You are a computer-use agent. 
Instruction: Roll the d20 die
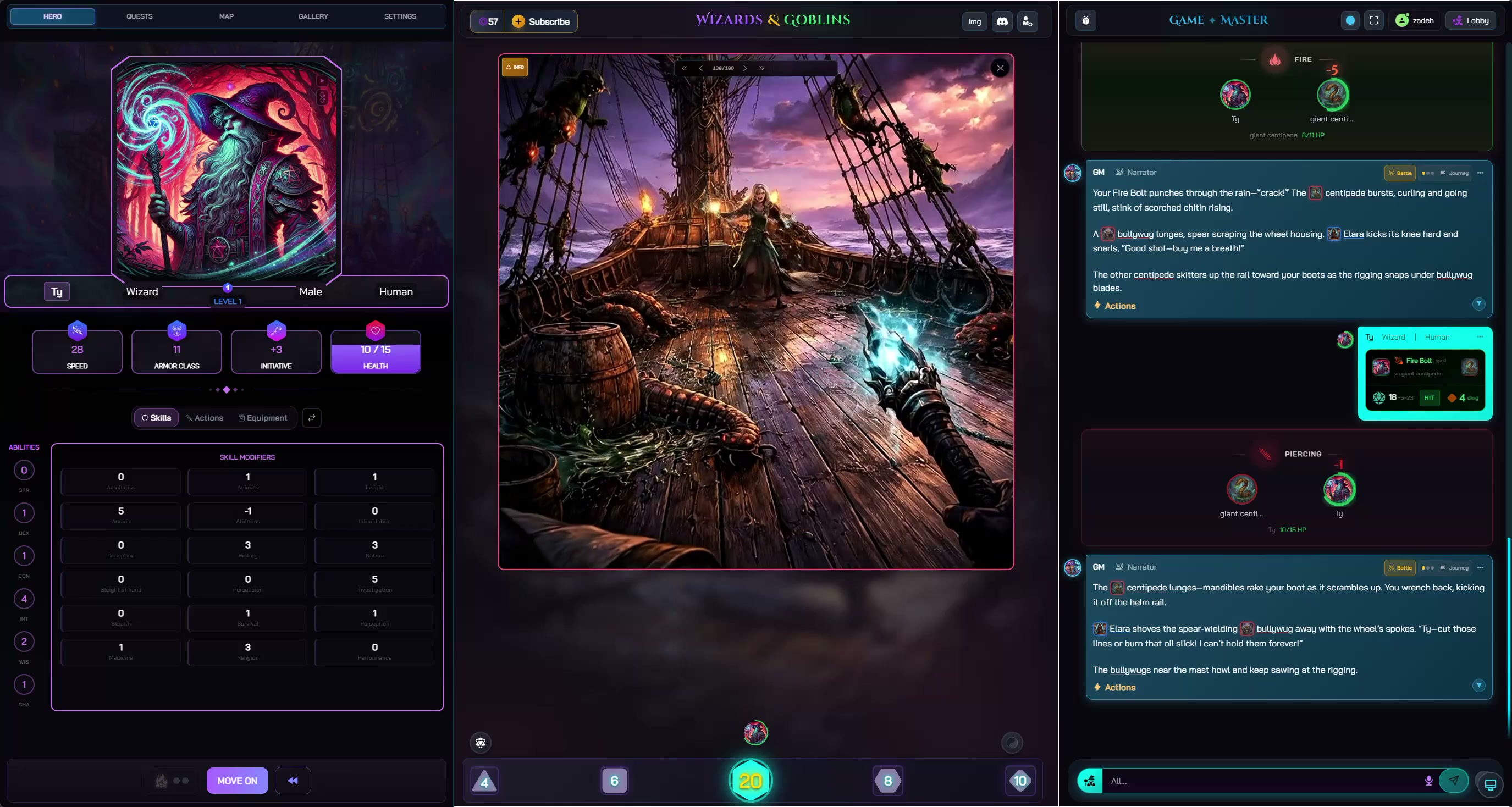[x=750, y=781]
